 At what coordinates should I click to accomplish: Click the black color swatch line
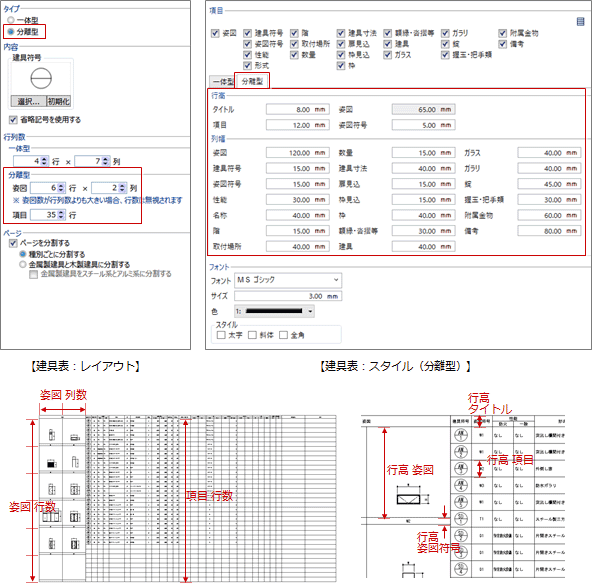click(x=274, y=311)
